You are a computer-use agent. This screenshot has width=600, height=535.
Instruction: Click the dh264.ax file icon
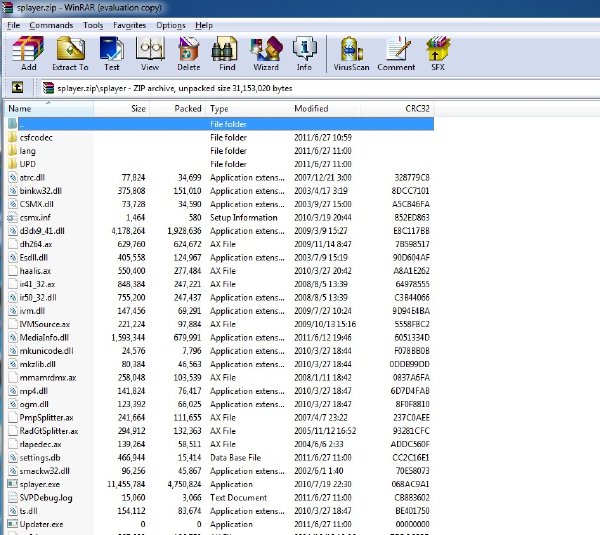click(13, 244)
